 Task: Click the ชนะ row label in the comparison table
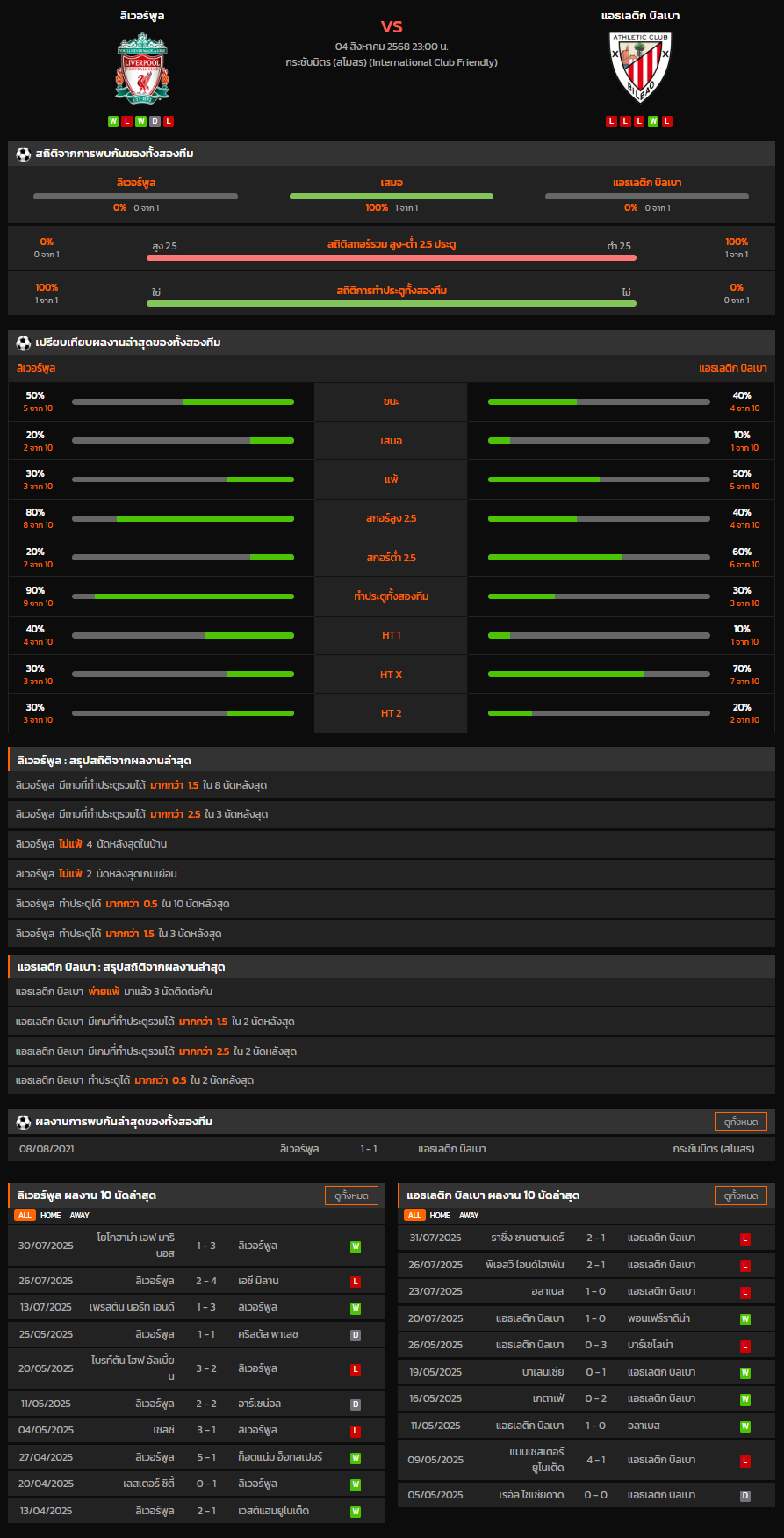(x=392, y=401)
